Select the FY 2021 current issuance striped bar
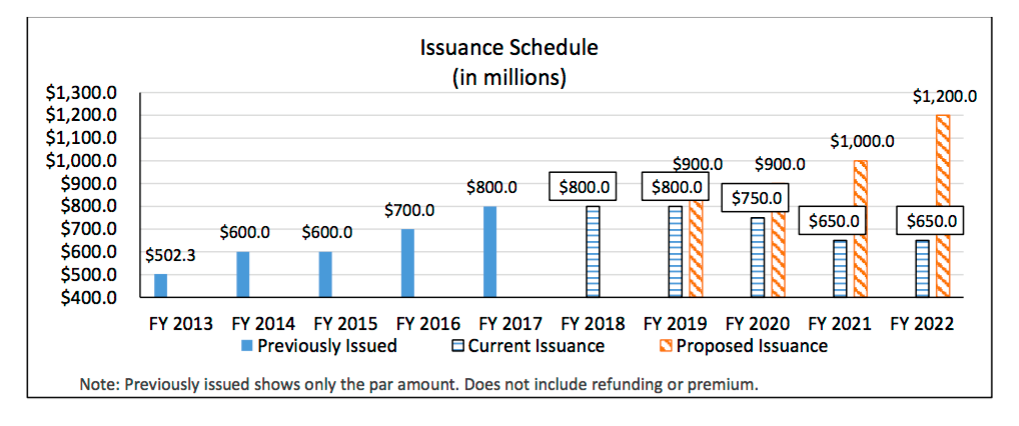 (840, 268)
